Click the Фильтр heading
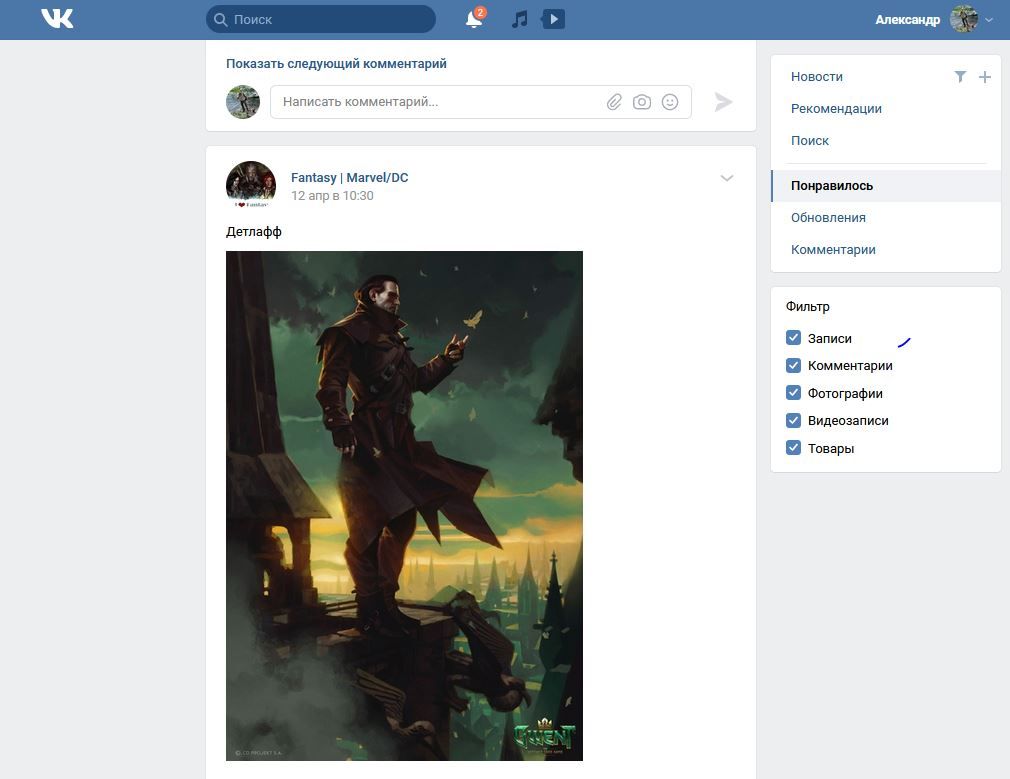 [x=807, y=307]
